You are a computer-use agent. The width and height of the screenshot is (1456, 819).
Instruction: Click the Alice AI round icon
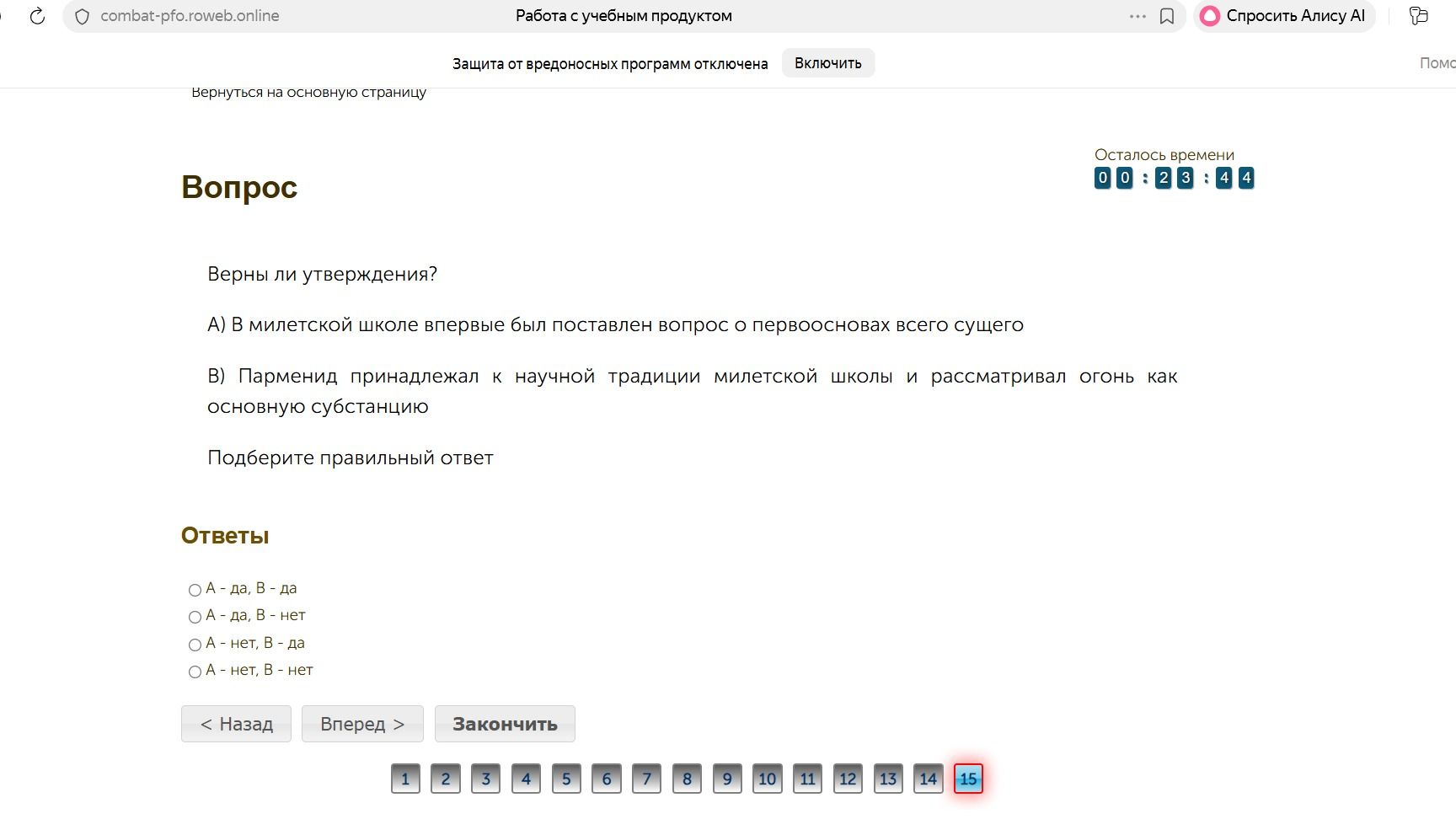pos(1210,16)
